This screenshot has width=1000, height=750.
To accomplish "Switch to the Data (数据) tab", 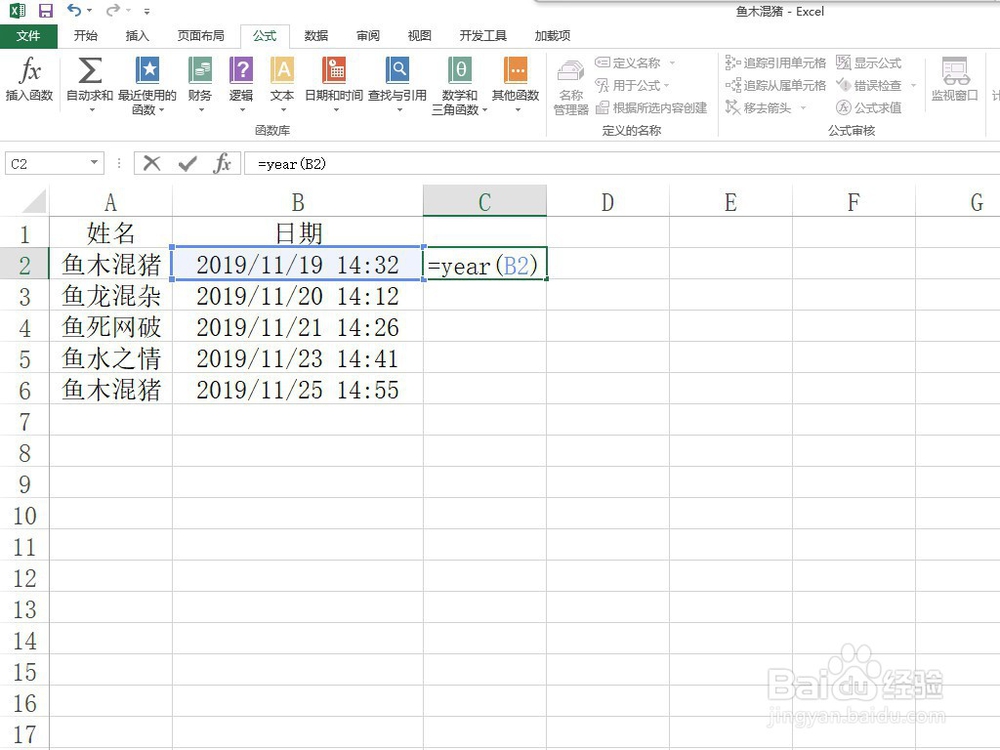I will 316,36.
